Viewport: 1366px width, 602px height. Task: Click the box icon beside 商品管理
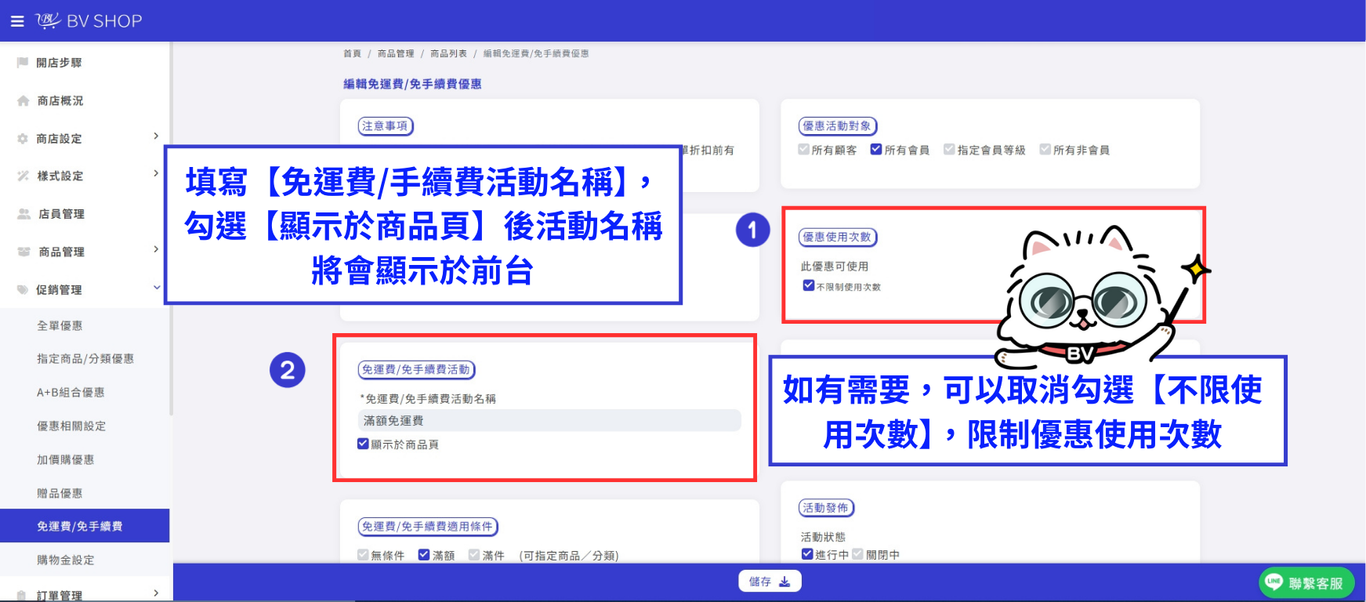coord(23,252)
